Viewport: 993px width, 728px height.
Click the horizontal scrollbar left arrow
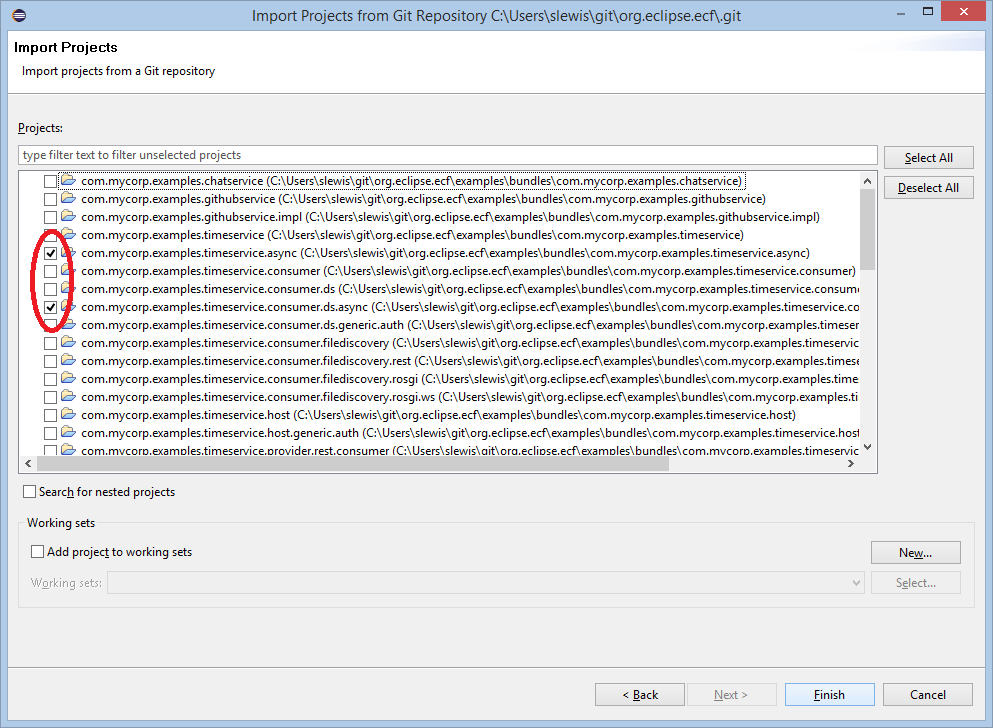click(x=28, y=463)
